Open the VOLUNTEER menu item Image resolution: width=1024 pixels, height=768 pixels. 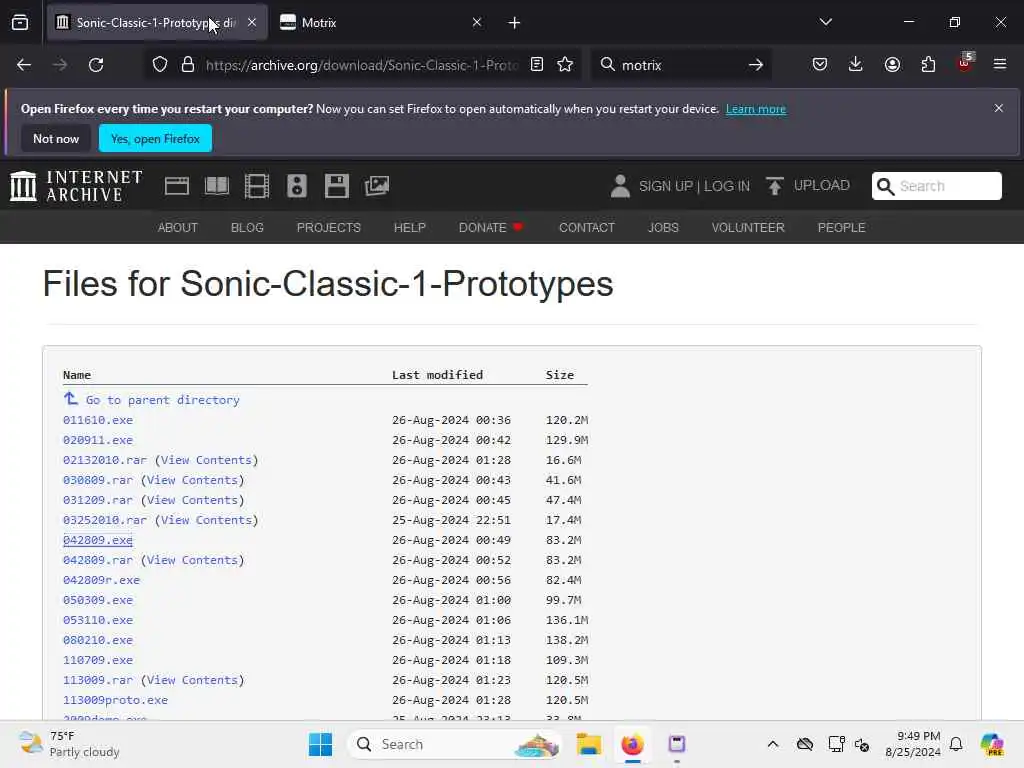click(x=748, y=228)
